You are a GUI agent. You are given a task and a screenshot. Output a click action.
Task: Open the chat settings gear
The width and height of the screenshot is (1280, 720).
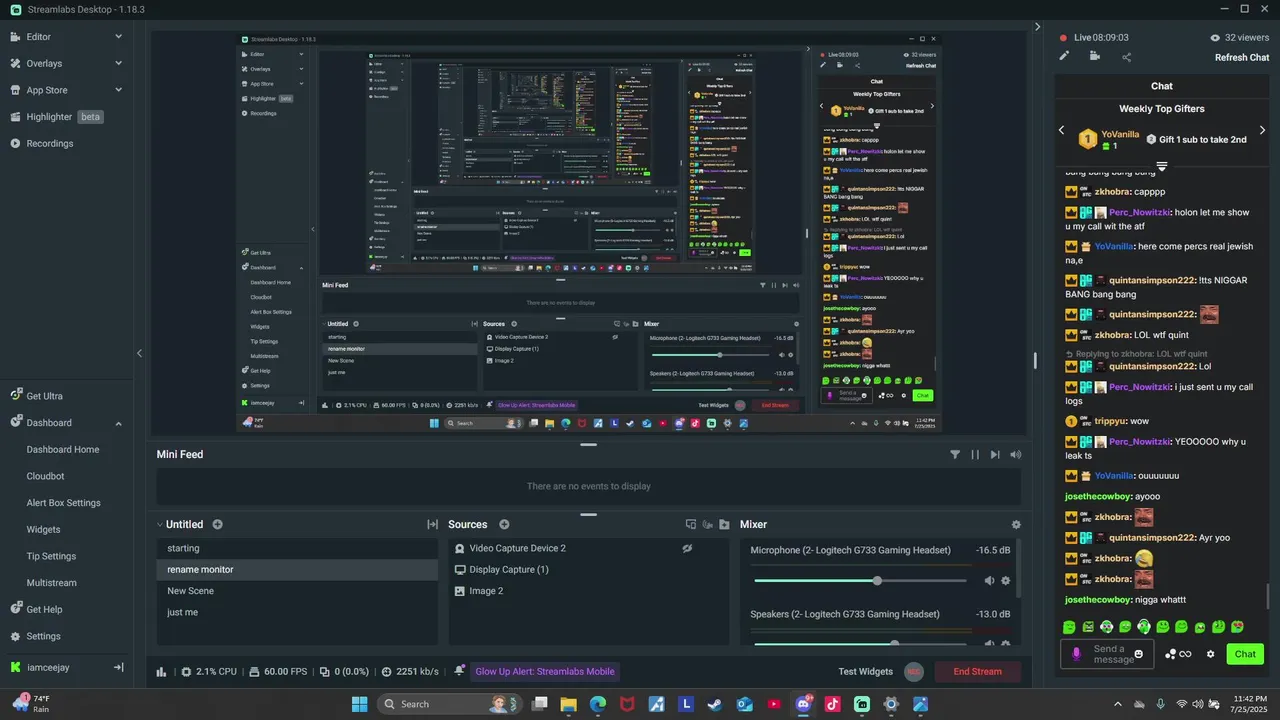(1210, 654)
